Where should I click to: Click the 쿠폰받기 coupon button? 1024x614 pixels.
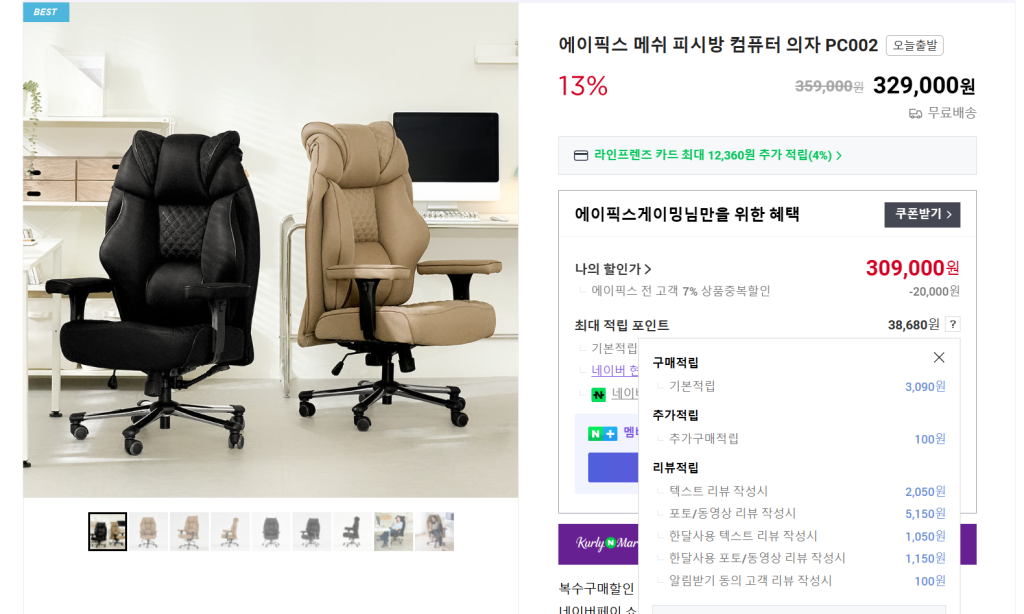point(922,214)
